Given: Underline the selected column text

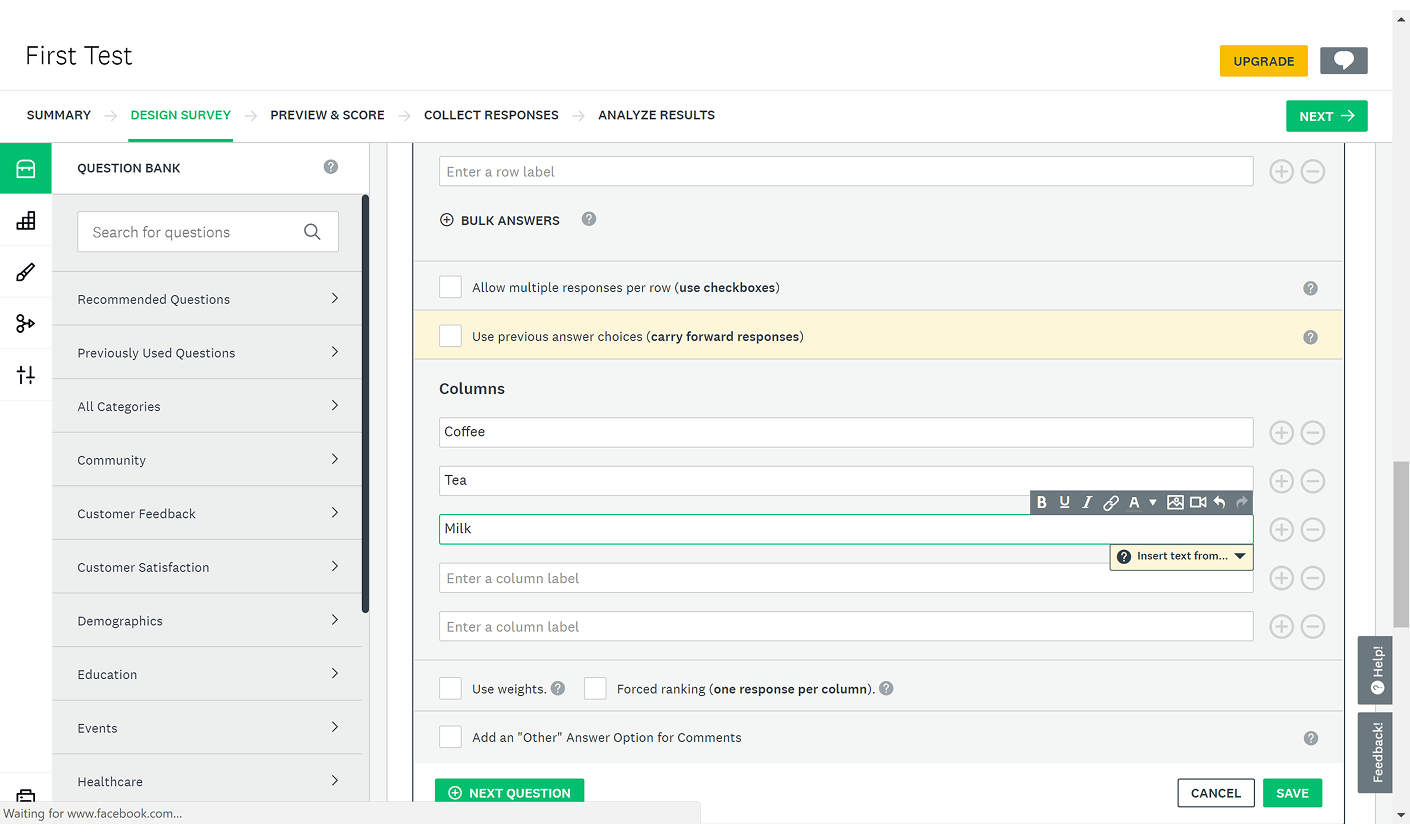Looking at the screenshot, I should point(1064,502).
